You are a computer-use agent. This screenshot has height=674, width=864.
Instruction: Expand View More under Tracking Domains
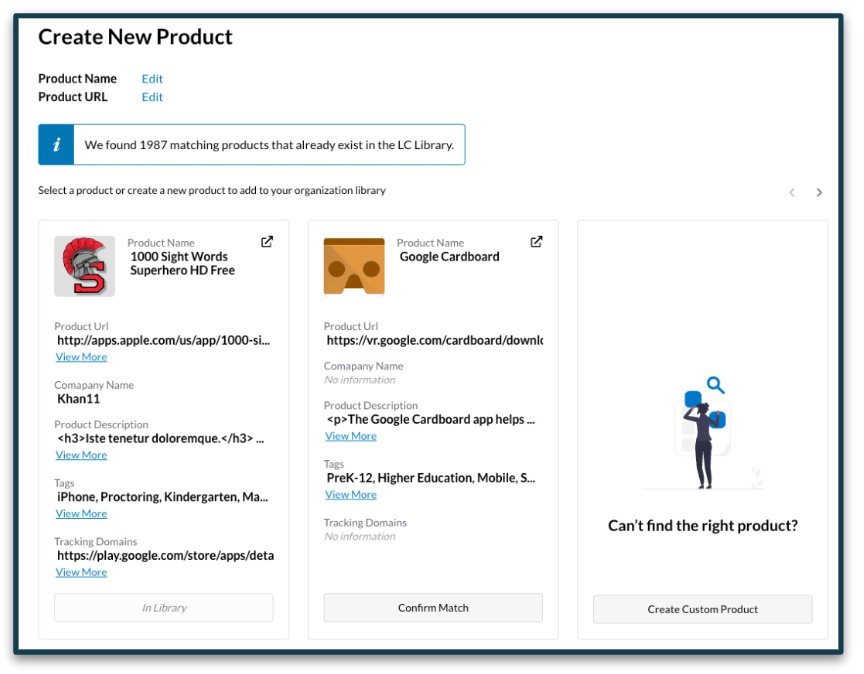pos(81,573)
